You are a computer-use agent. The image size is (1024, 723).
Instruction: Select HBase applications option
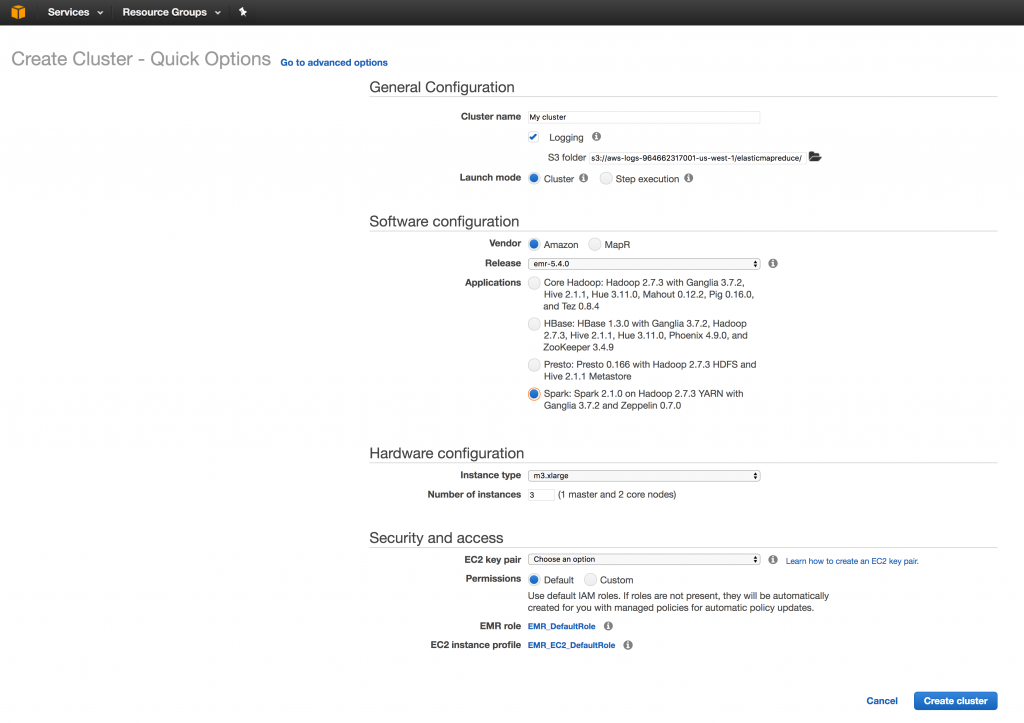point(534,323)
